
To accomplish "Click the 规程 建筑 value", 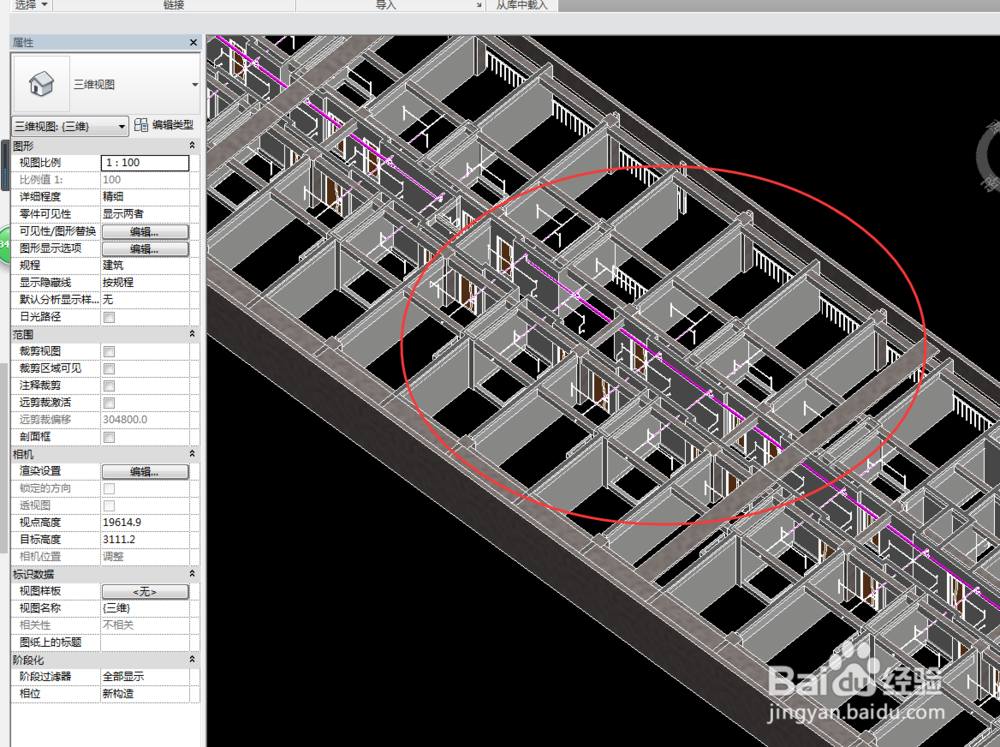I will pyautogui.click(x=145, y=265).
